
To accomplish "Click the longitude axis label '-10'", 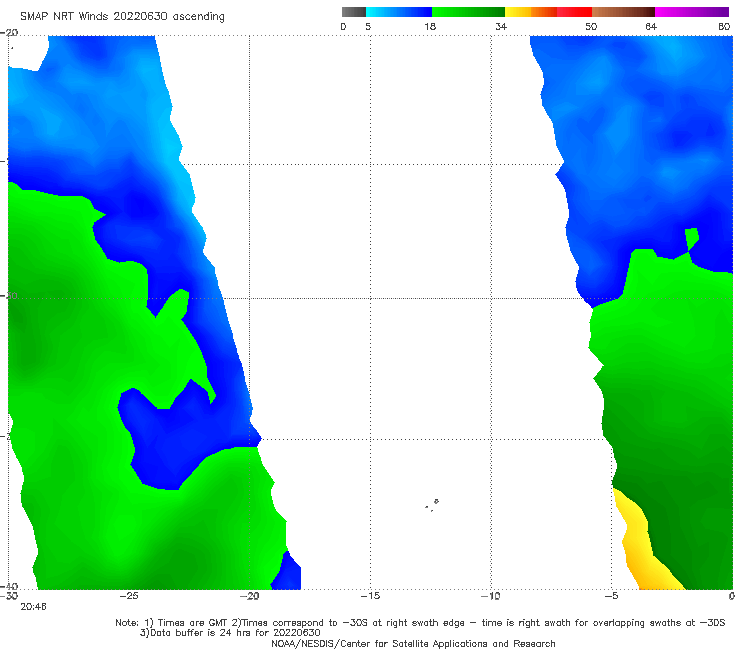I will point(491,596).
